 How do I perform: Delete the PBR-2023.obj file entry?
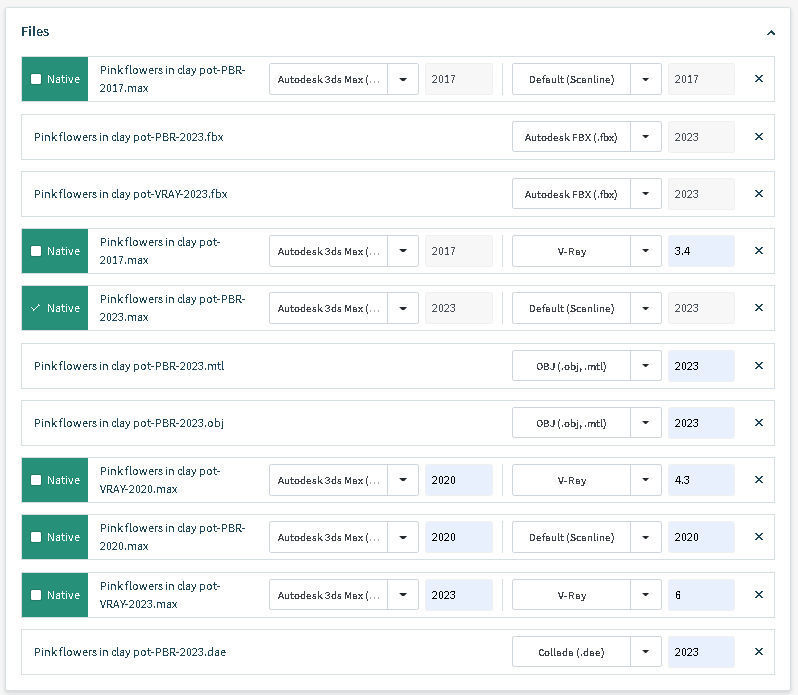[758, 423]
